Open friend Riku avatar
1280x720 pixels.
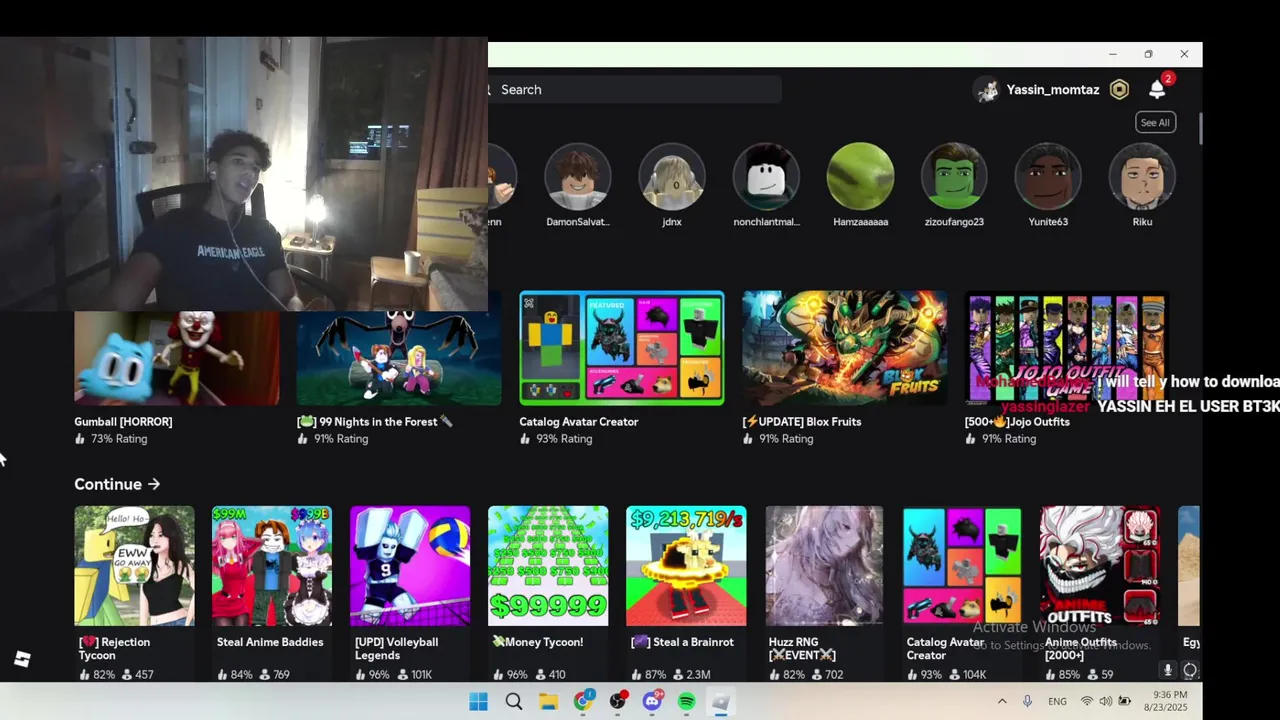click(x=1142, y=176)
